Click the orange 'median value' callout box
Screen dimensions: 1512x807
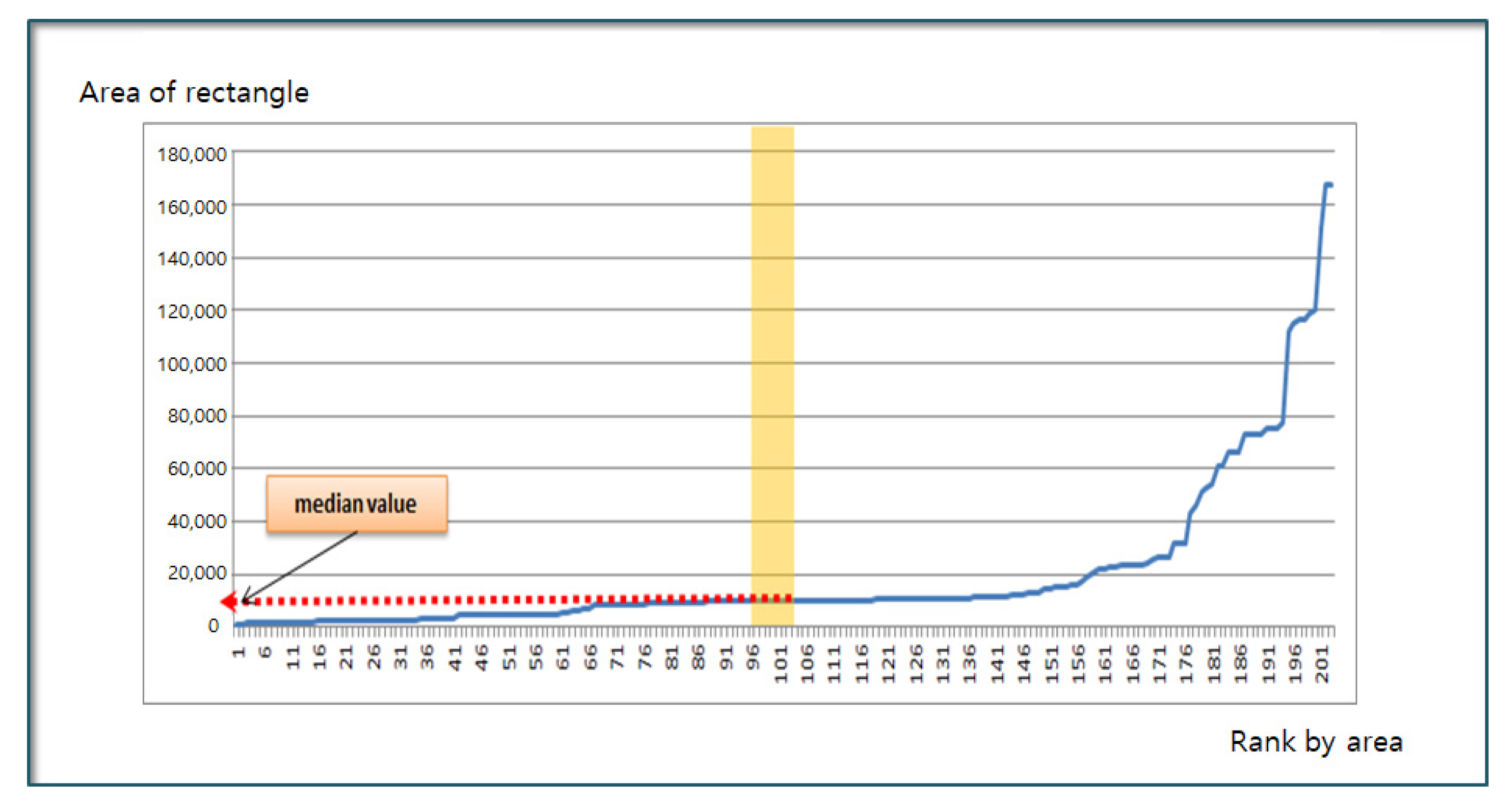356,504
